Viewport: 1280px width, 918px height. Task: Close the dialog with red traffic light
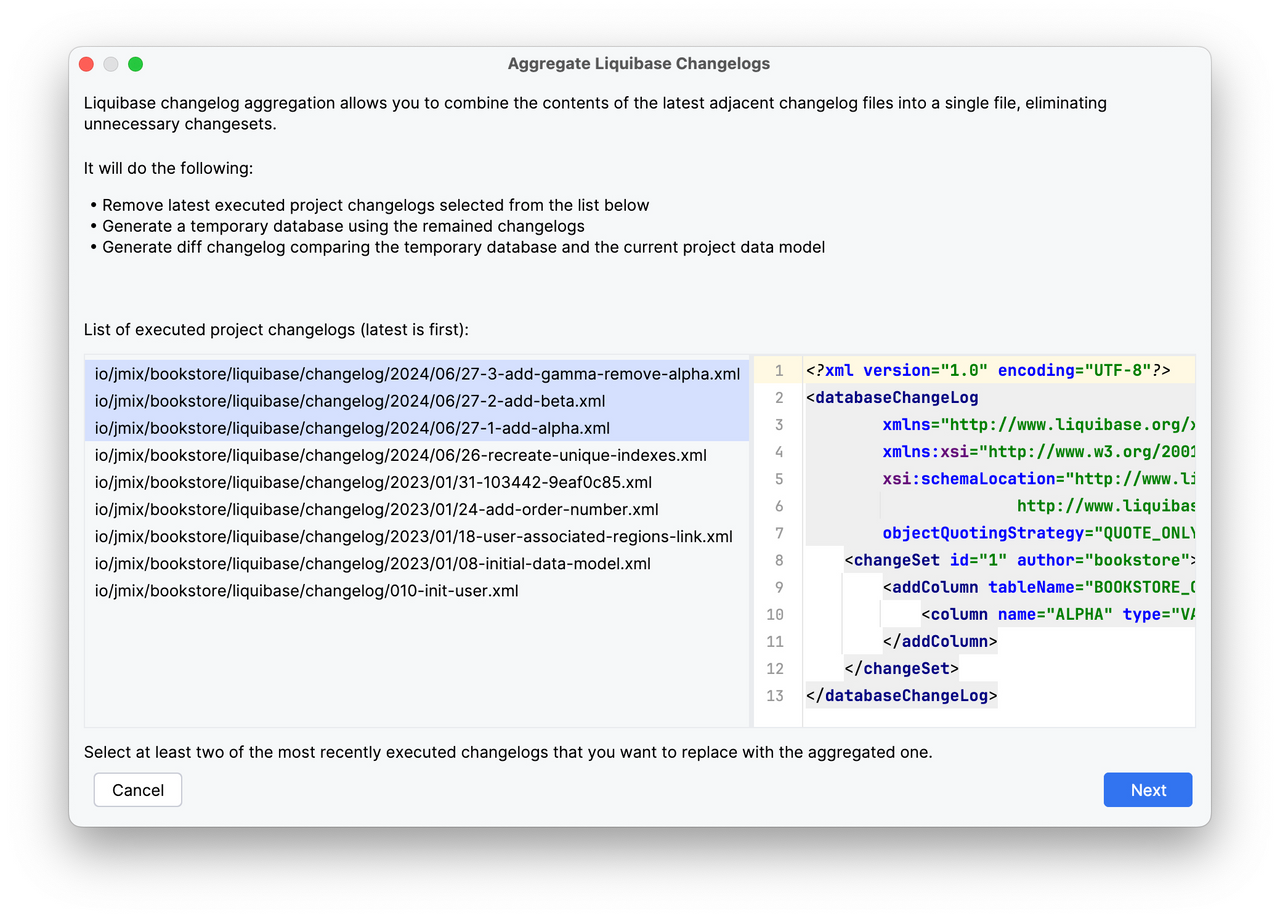[x=86, y=63]
